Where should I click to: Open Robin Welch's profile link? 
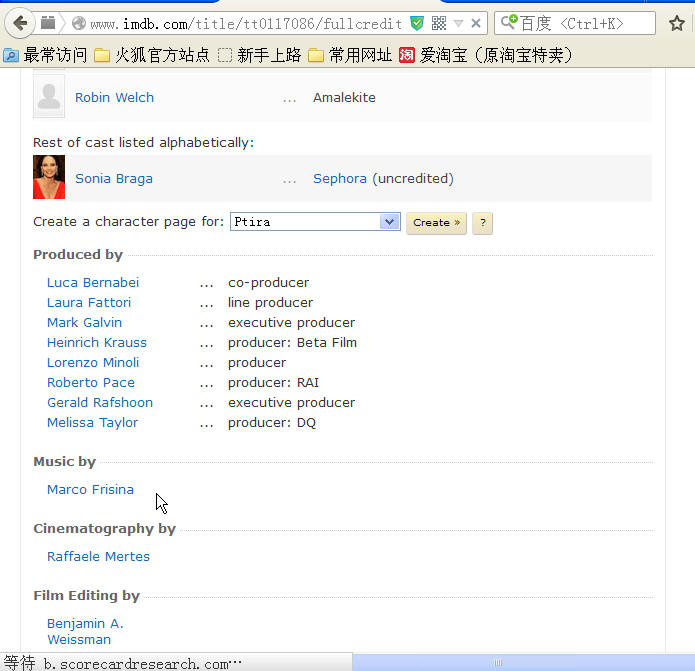click(114, 98)
